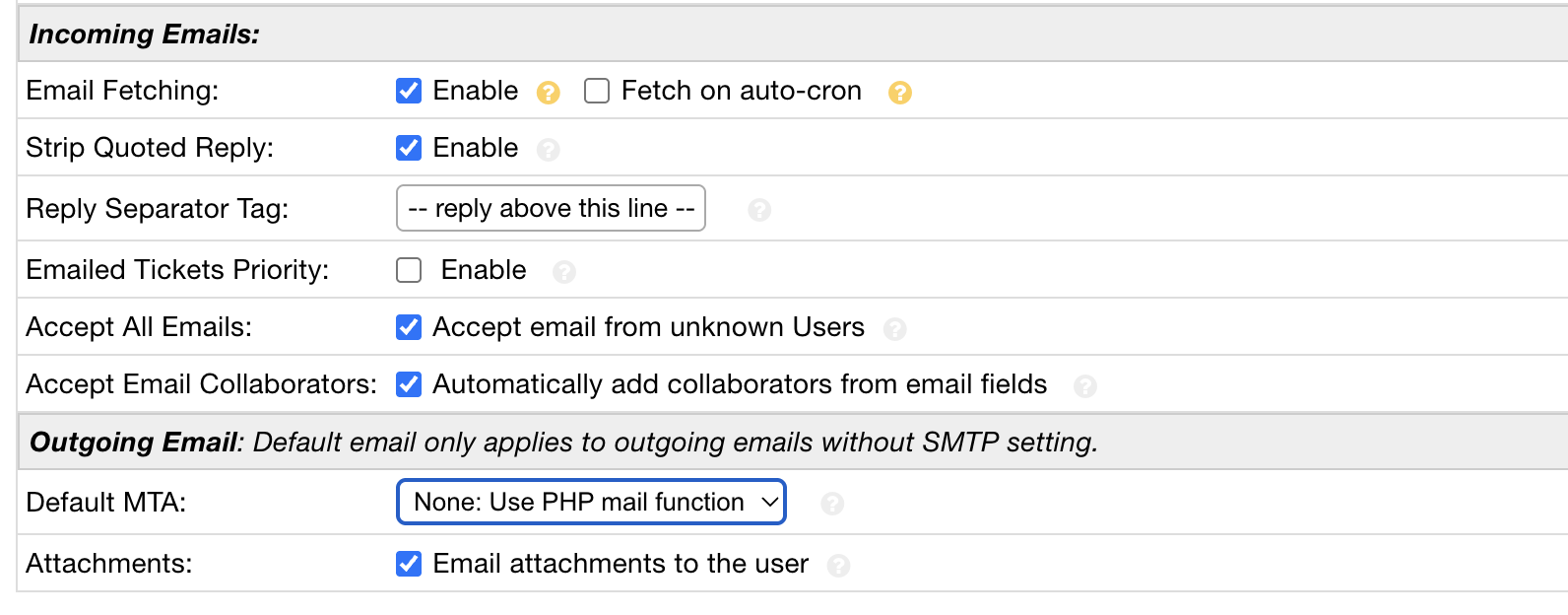Show help tip for Reply Separator Tag
1568x615 pixels.
tap(758, 210)
